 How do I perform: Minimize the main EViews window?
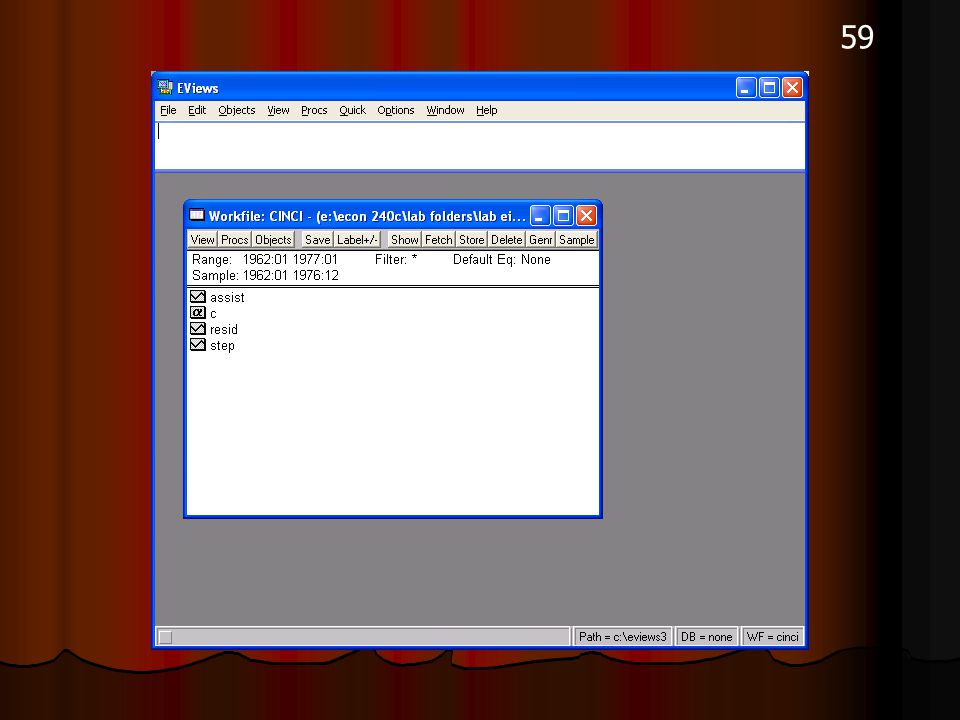[746, 88]
